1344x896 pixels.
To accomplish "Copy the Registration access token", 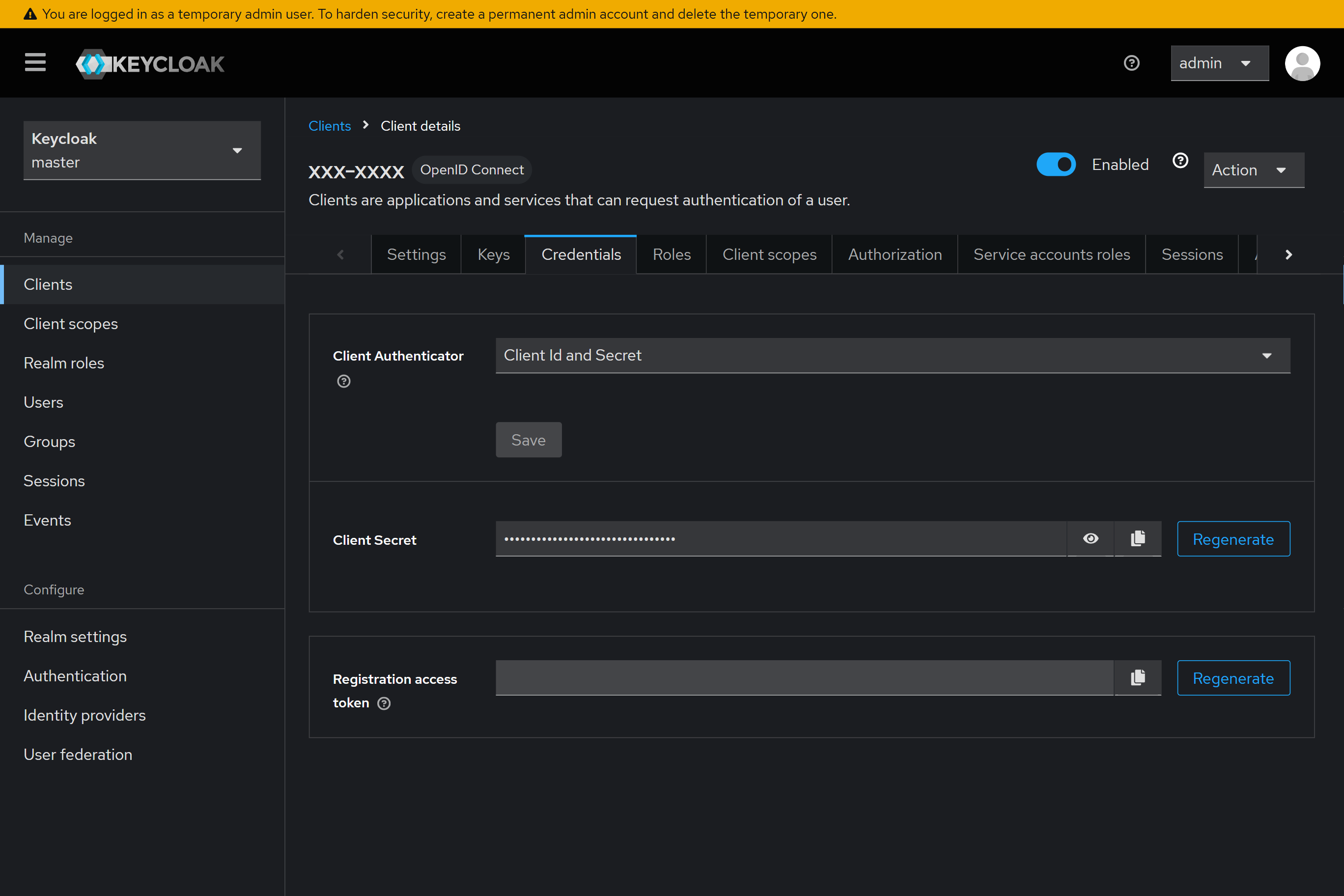I will (x=1138, y=678).
